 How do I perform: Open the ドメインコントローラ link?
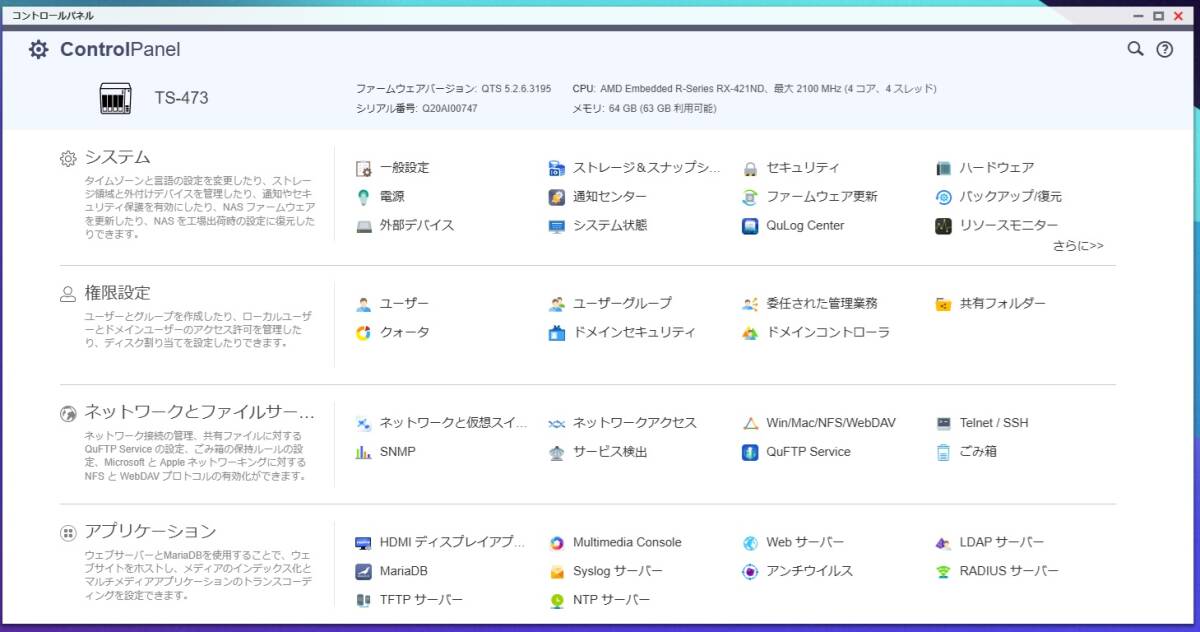tap(827, 332)
